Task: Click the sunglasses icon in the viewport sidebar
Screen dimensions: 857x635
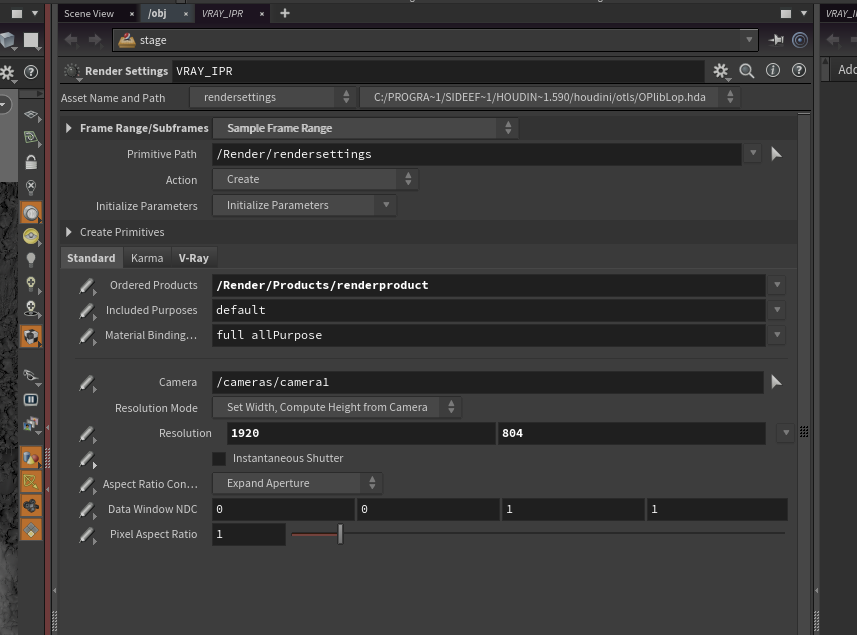Action: coord(31,375)
